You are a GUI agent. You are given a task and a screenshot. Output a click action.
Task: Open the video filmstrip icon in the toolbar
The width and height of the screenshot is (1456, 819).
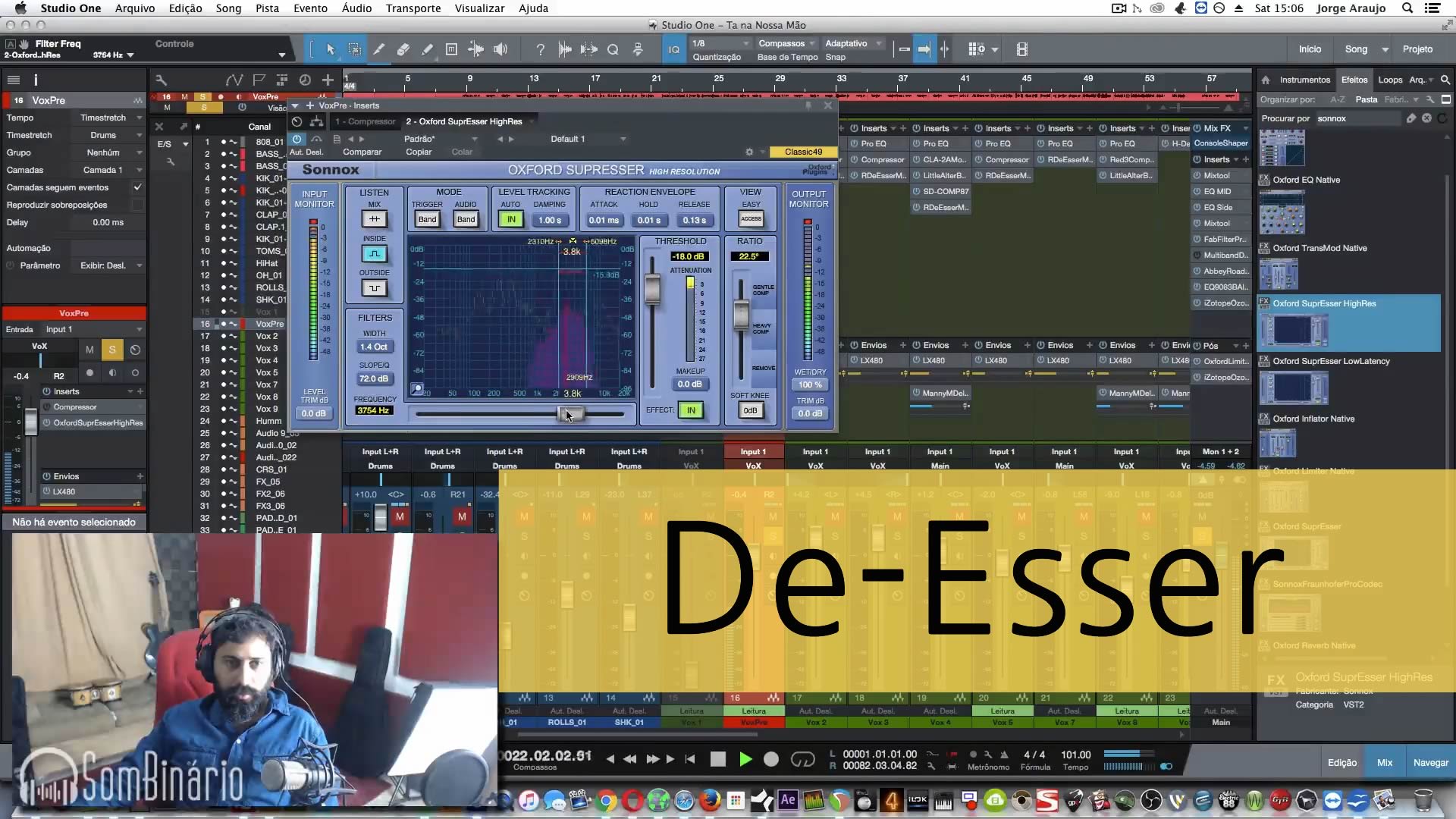coord(1022,49)
